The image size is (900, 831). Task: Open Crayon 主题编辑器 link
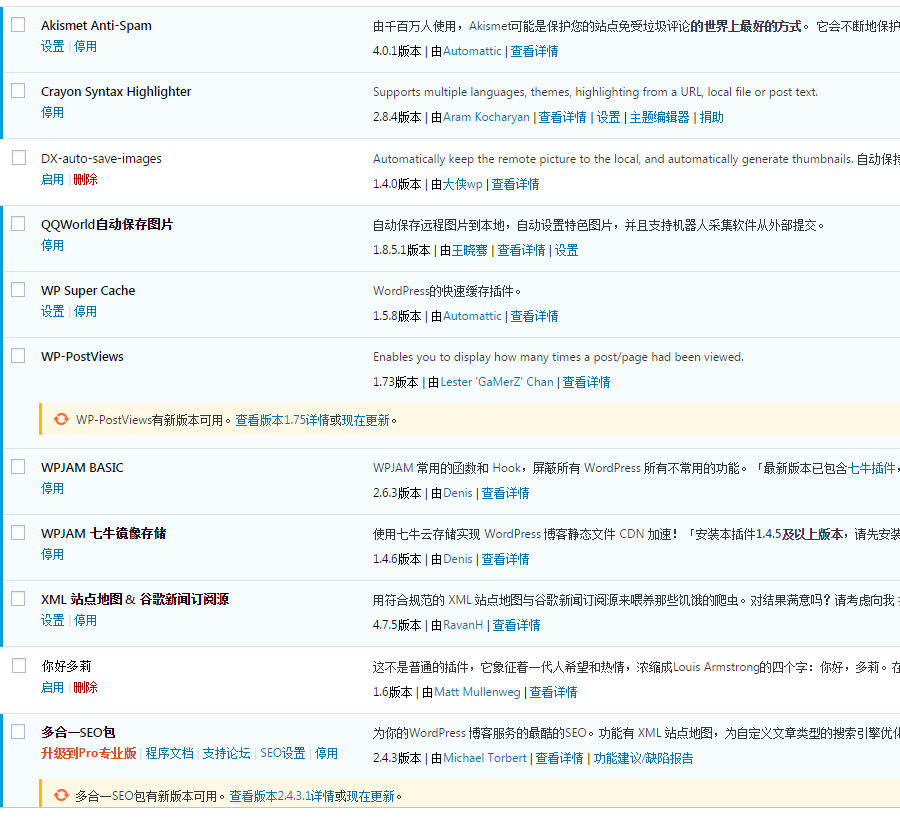(x=659, y=117)
